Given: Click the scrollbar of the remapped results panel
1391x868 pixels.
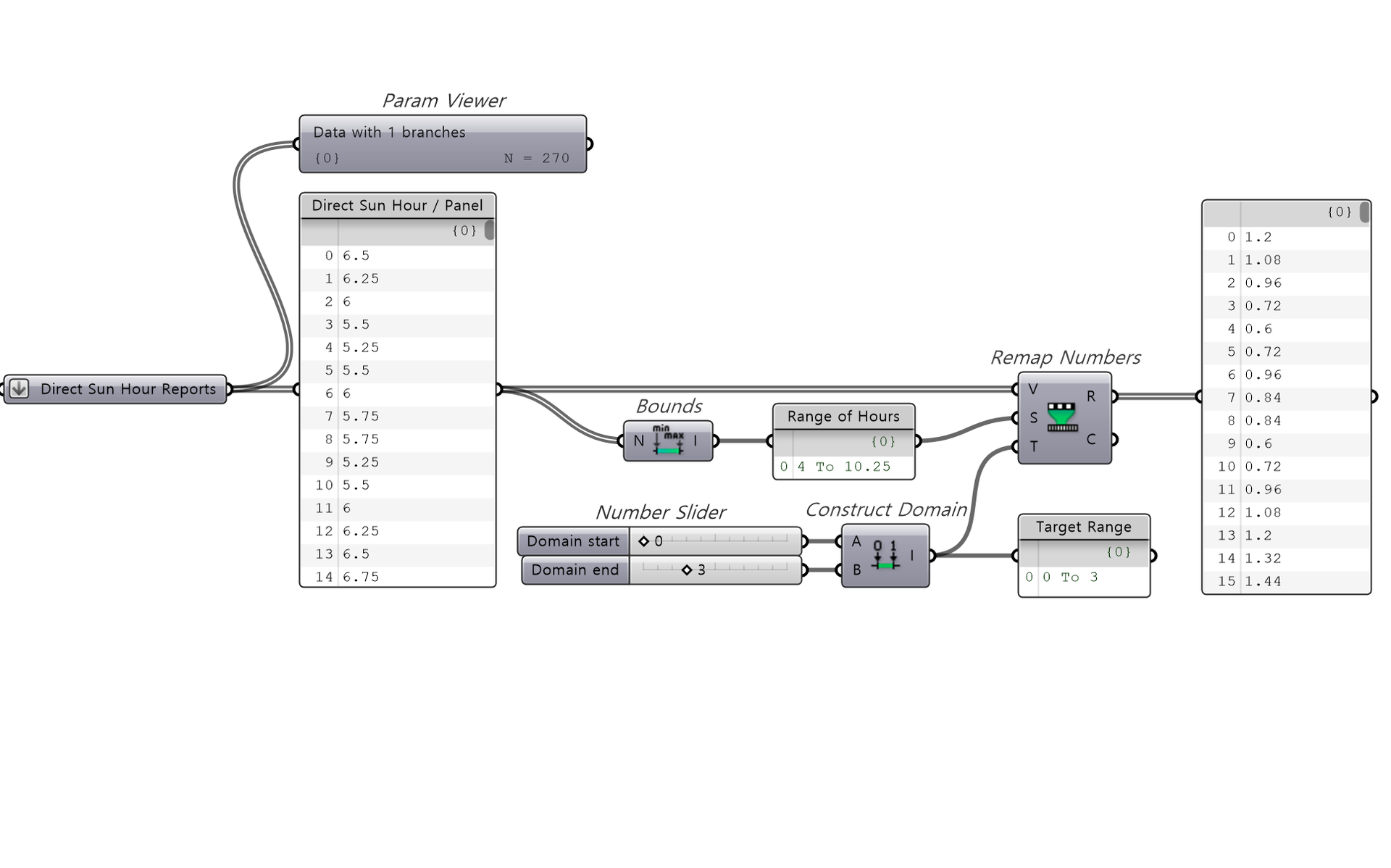Looking at the screenshot, I should (x=1364, y=212).
